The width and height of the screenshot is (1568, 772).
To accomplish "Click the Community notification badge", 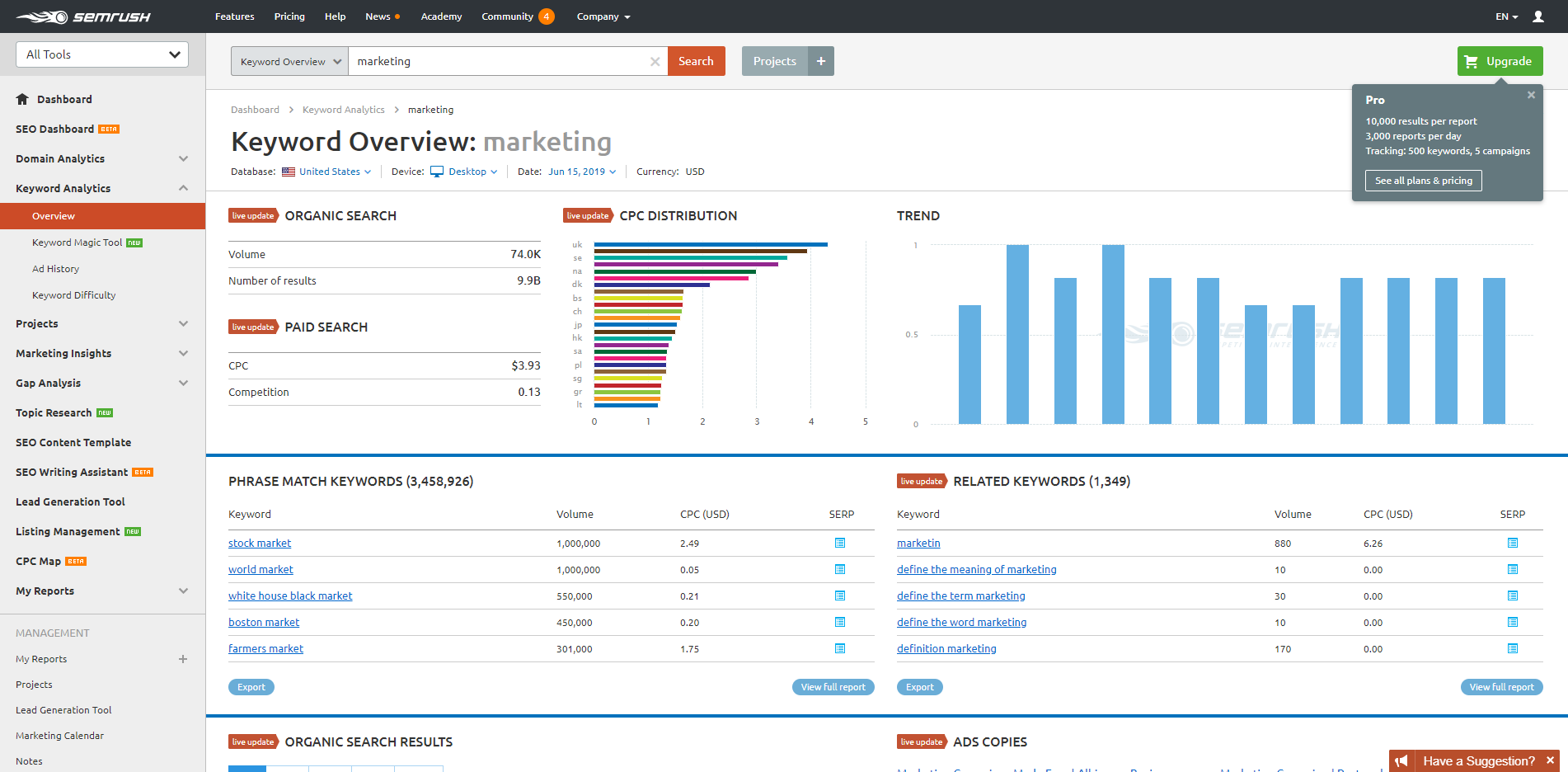I will point(547,16).
